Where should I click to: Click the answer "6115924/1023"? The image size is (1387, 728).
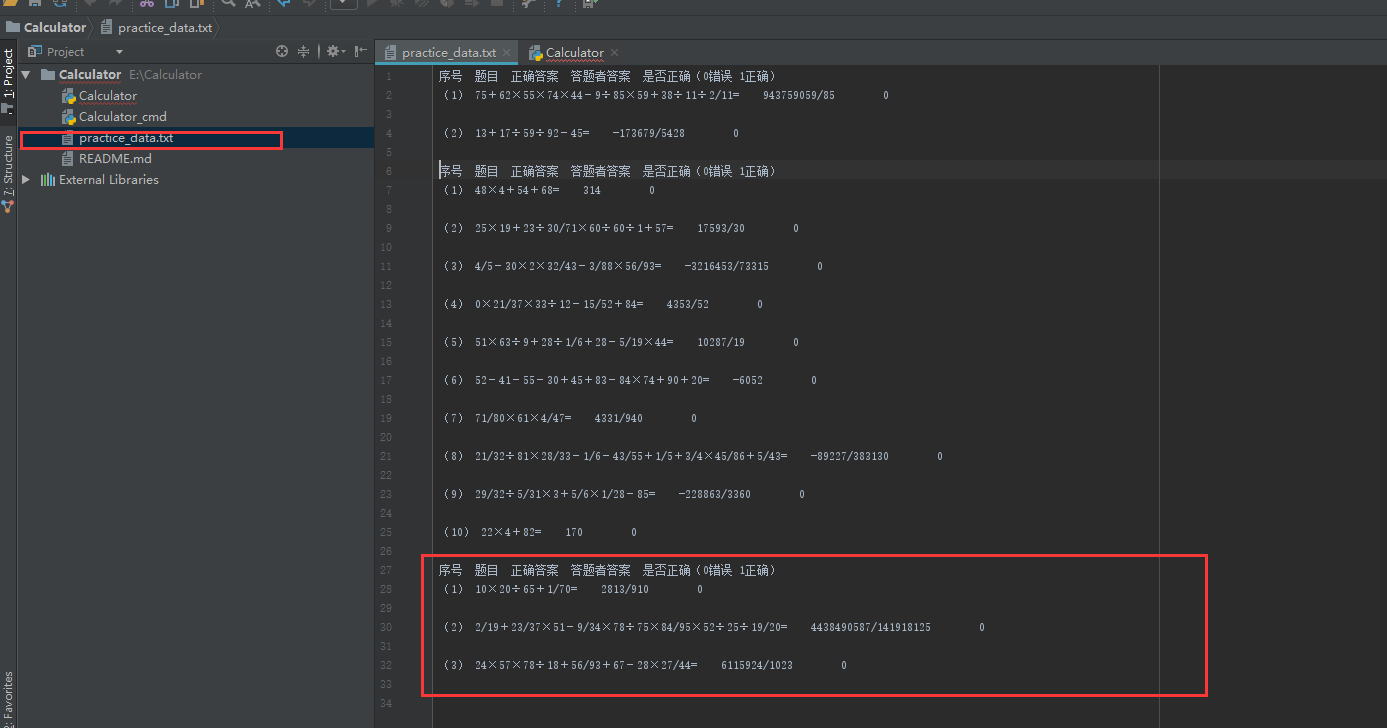click(x=757, y=665)
